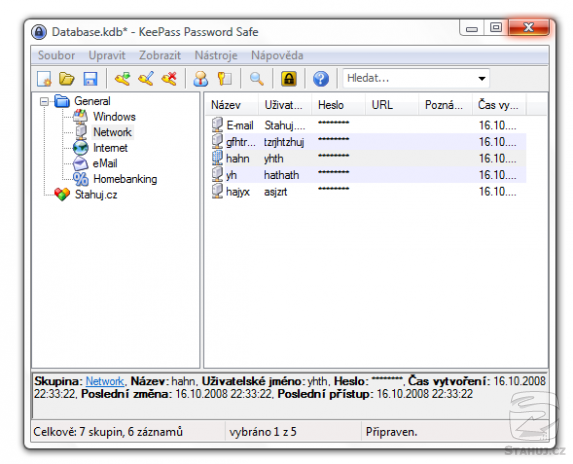Screen dimensions: 573x464
Task: Click the hahn entry's icon
Action: coord(217,158)
